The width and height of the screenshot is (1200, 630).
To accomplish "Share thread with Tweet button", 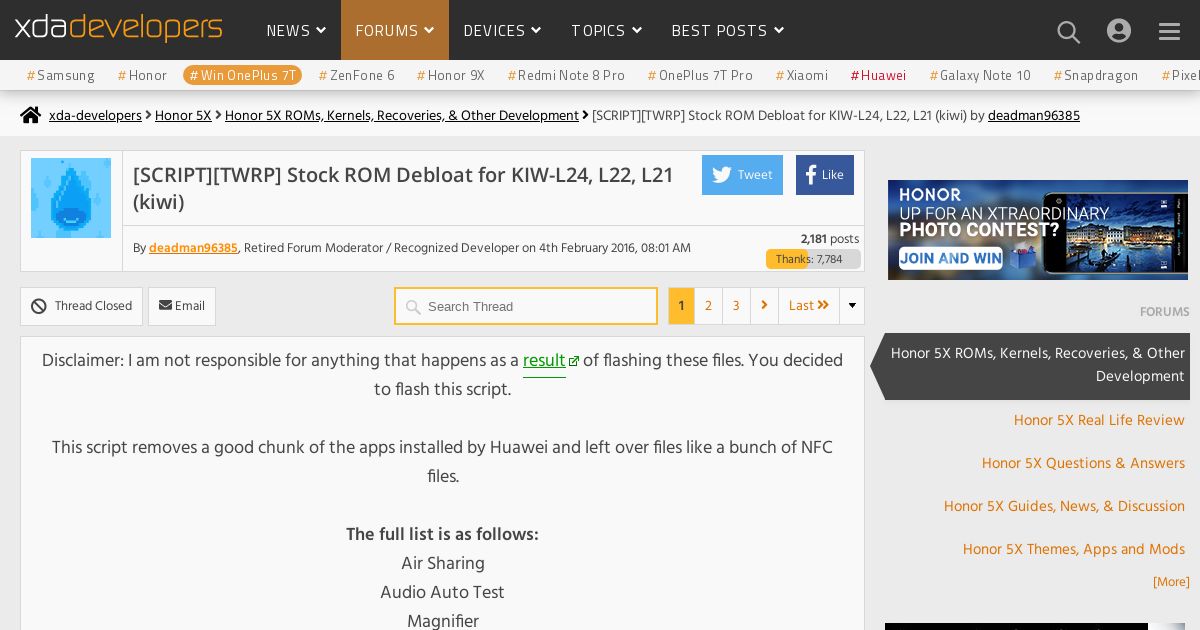I will point(742,175).
